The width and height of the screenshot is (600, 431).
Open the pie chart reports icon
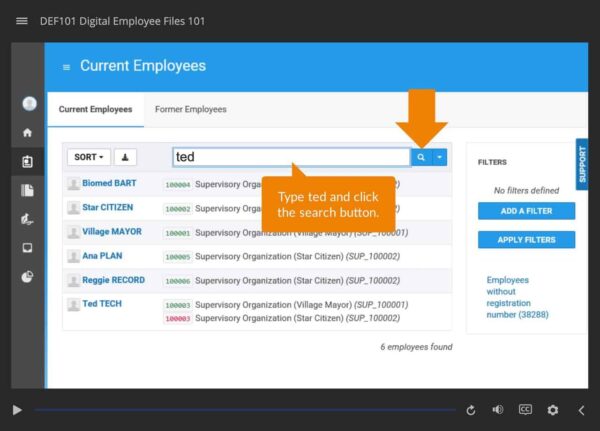(x=28, y=277)
